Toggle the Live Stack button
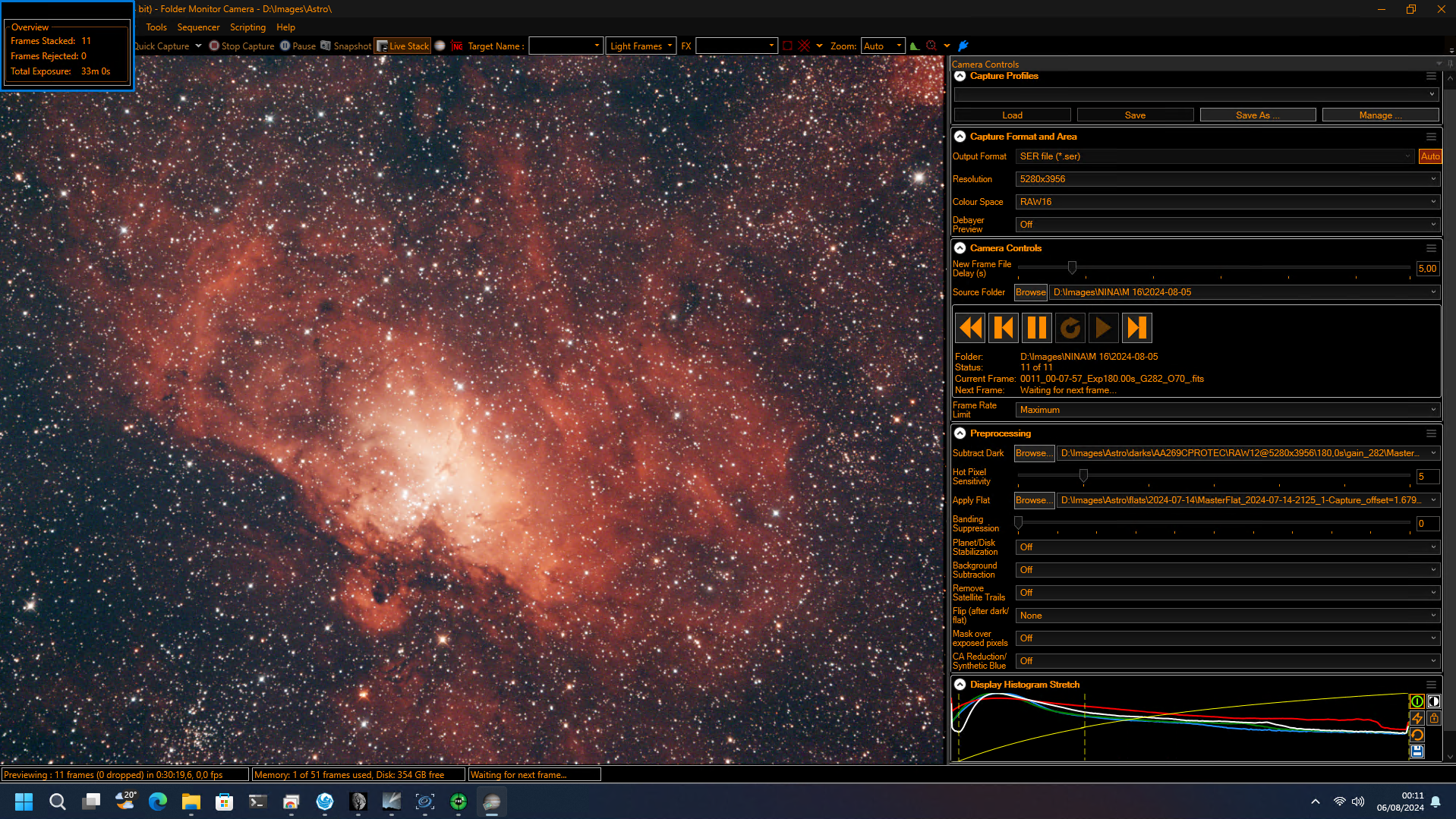 click(x=403, y=46)
